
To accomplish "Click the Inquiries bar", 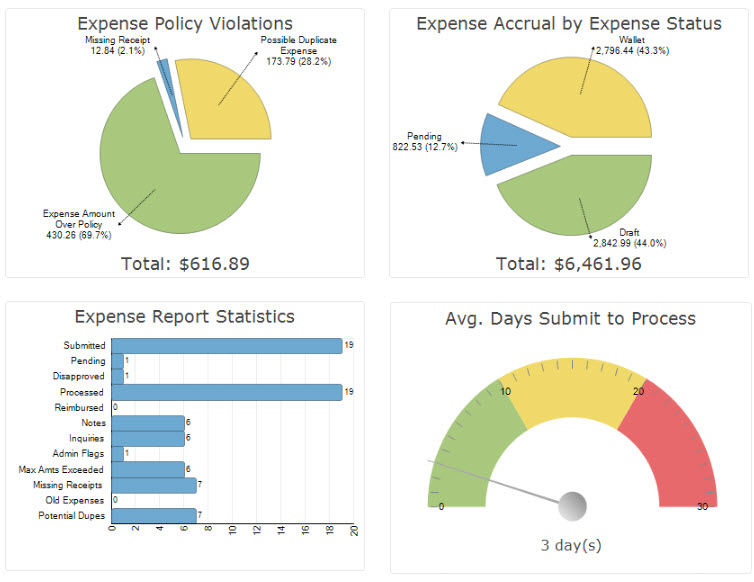I will [x=148, y=439].
